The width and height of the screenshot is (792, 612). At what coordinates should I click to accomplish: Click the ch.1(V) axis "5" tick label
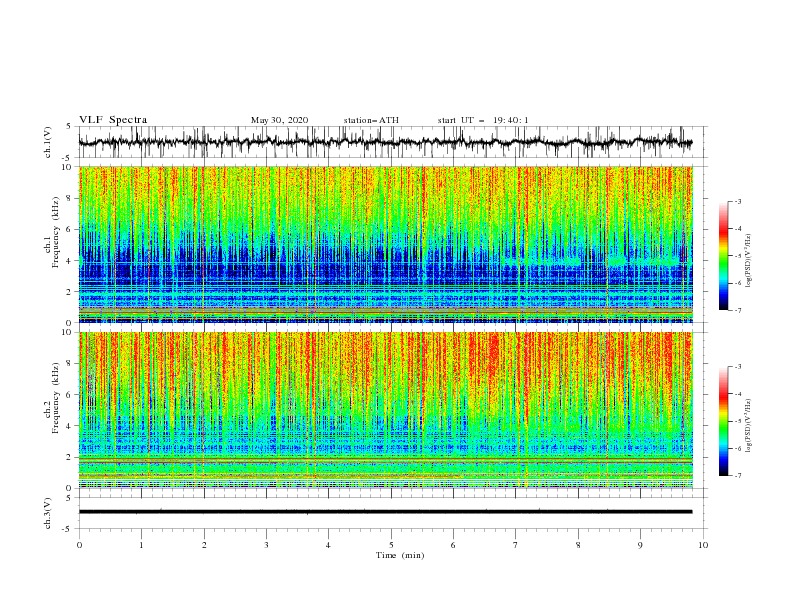(x=69, y=126)
